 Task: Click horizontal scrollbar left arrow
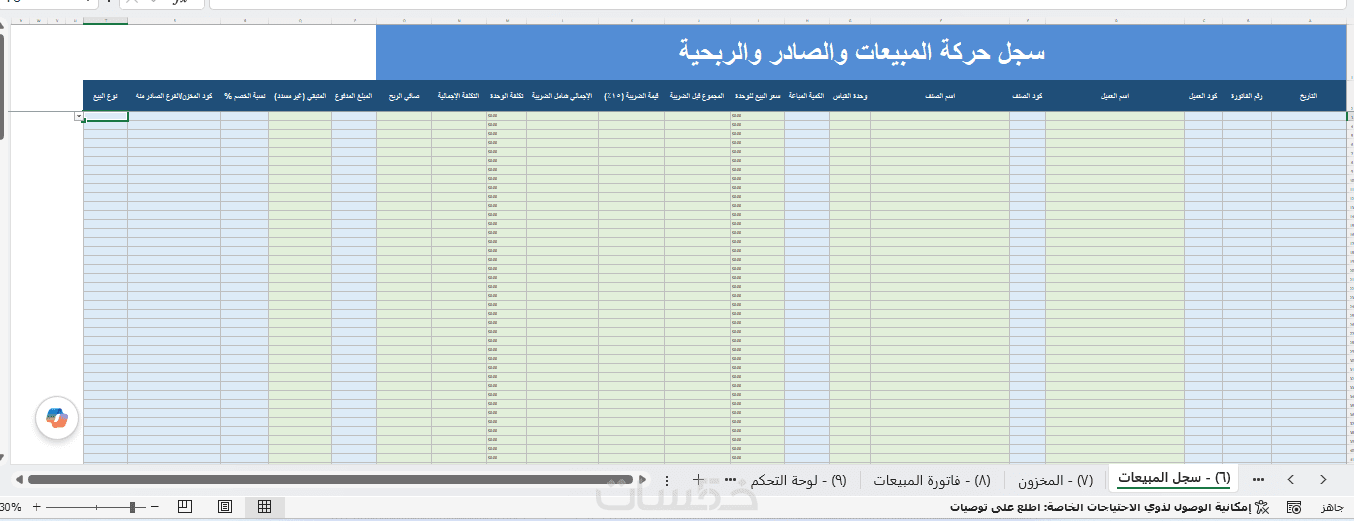click(19, 480)
